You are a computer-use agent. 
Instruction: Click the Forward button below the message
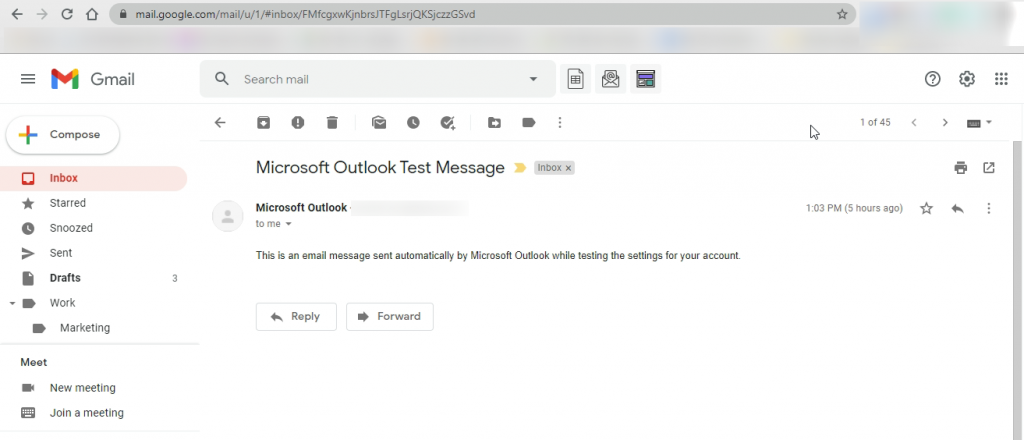[389, 317]
